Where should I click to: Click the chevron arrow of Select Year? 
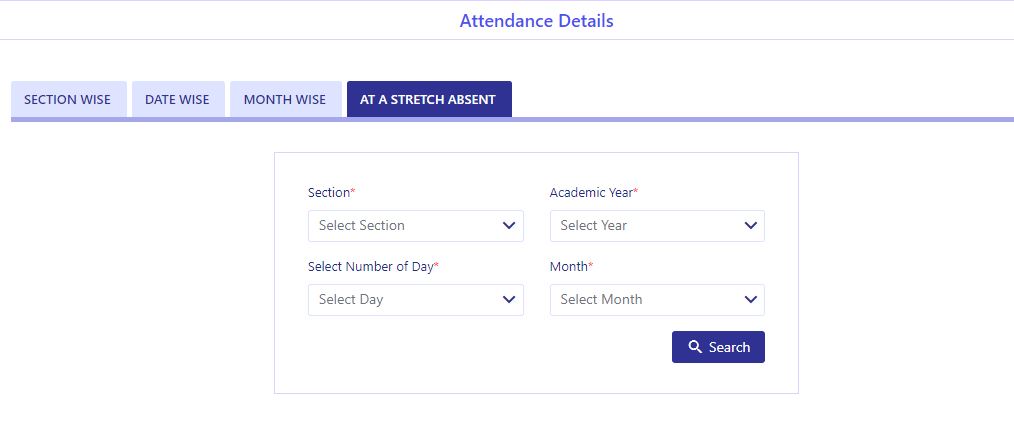[x=750, y=226]
